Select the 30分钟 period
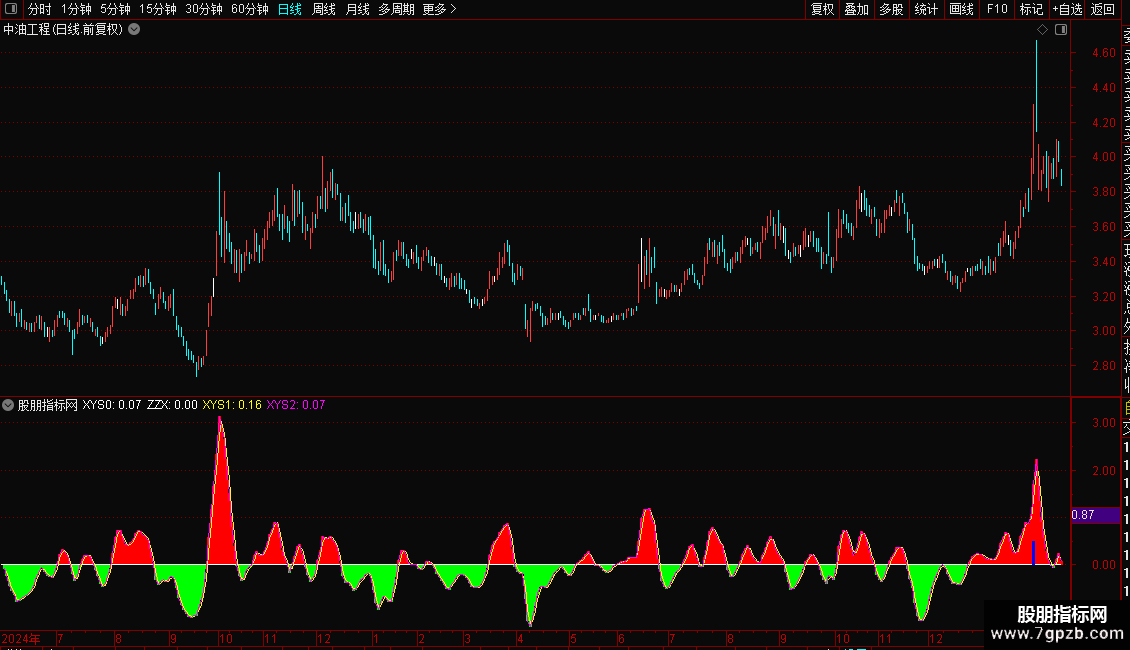This screenshot has height=650, width=1130. tap(204, 9)
